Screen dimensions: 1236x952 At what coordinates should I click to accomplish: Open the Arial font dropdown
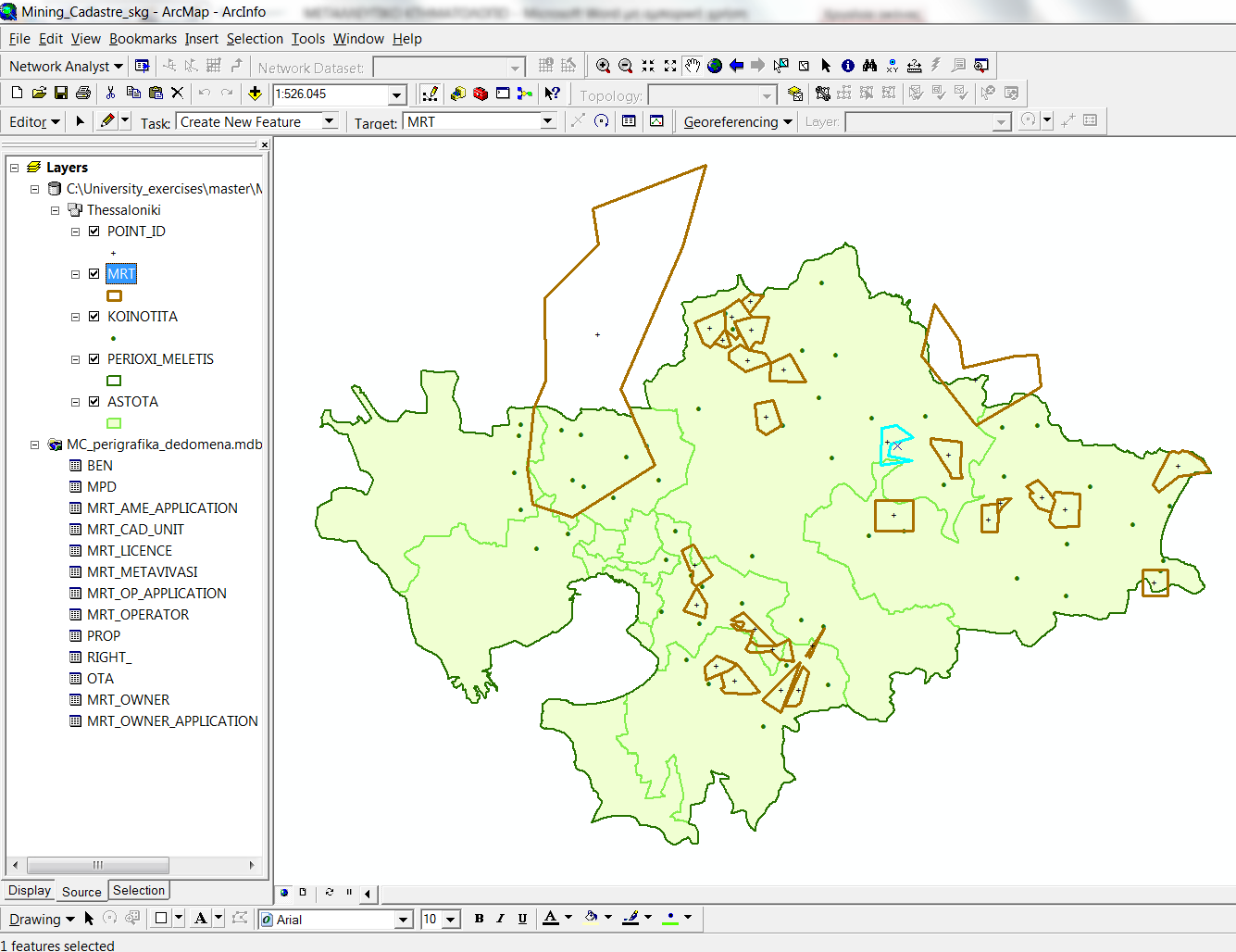[404, 920]
